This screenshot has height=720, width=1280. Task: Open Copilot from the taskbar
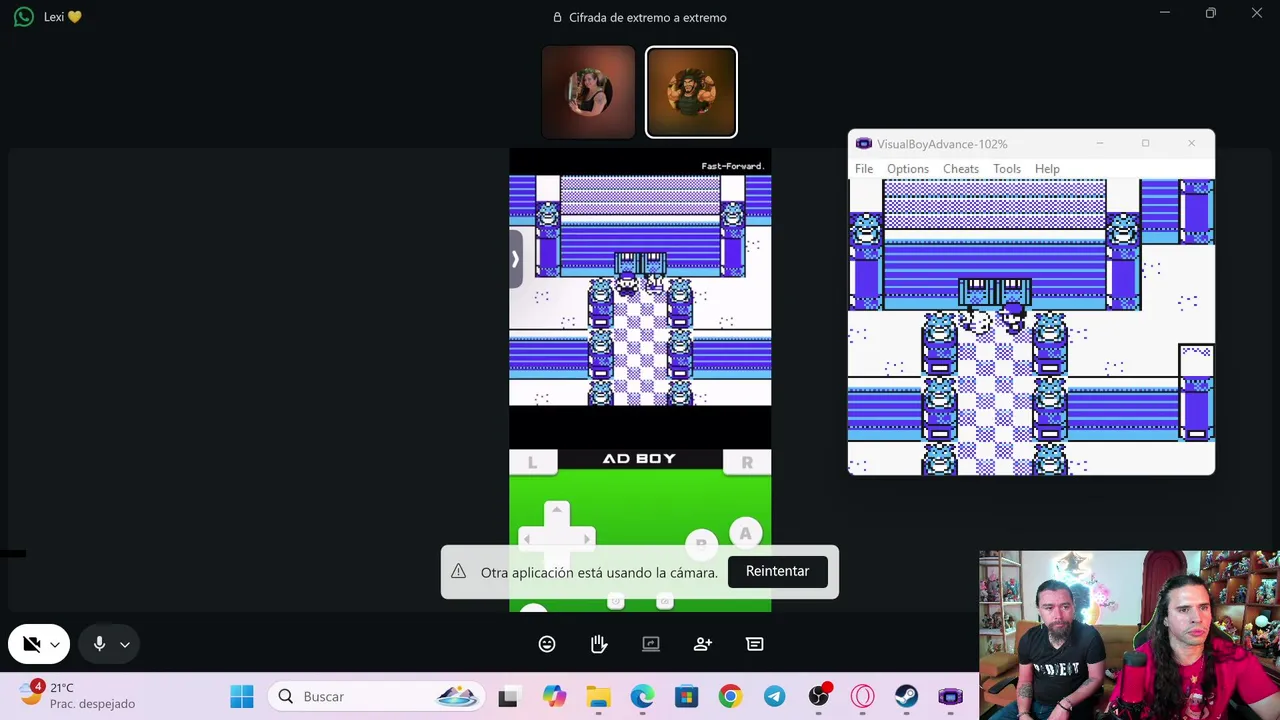tap(554, 696)
